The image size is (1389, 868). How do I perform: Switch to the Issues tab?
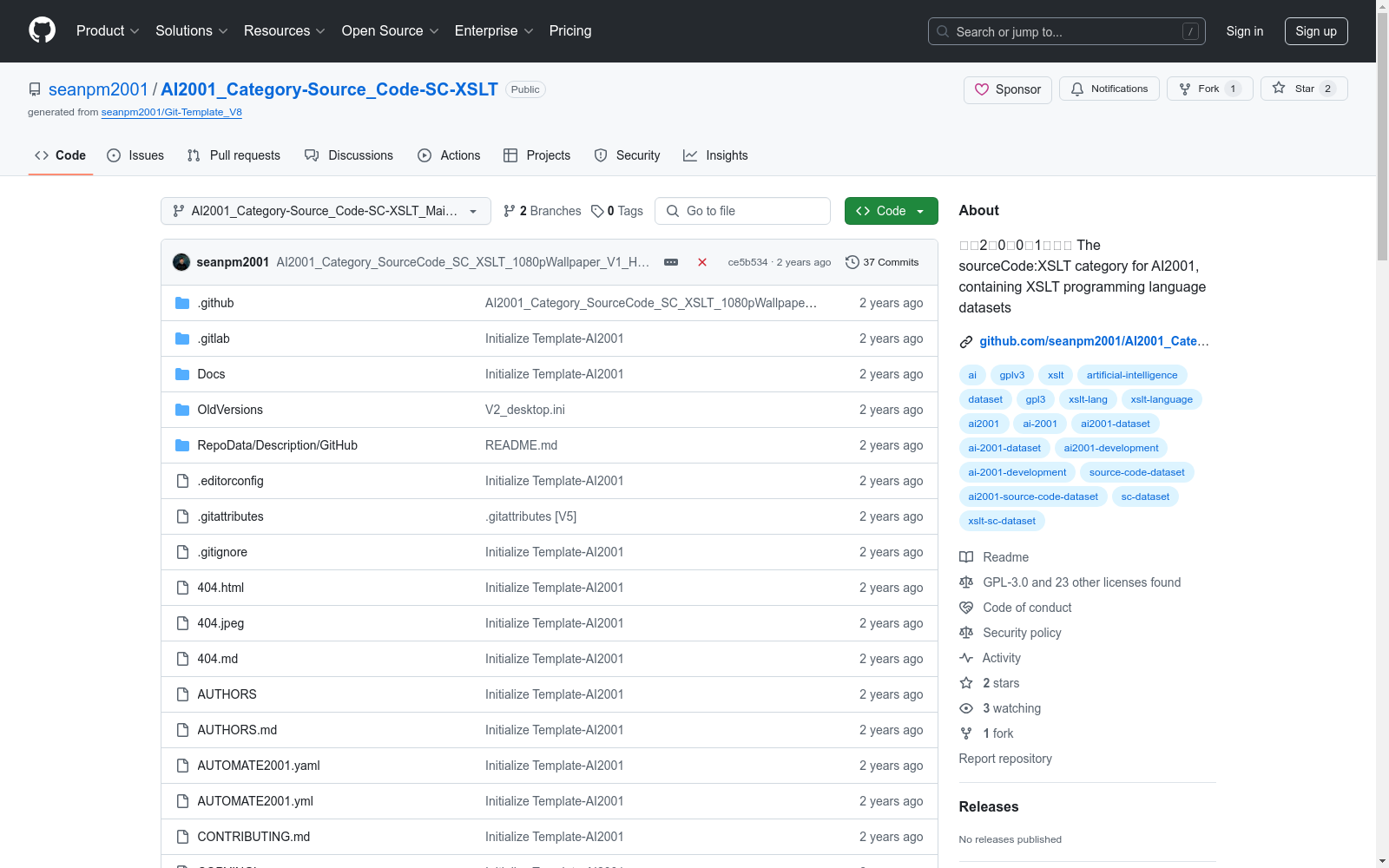[x=135, y=155]
